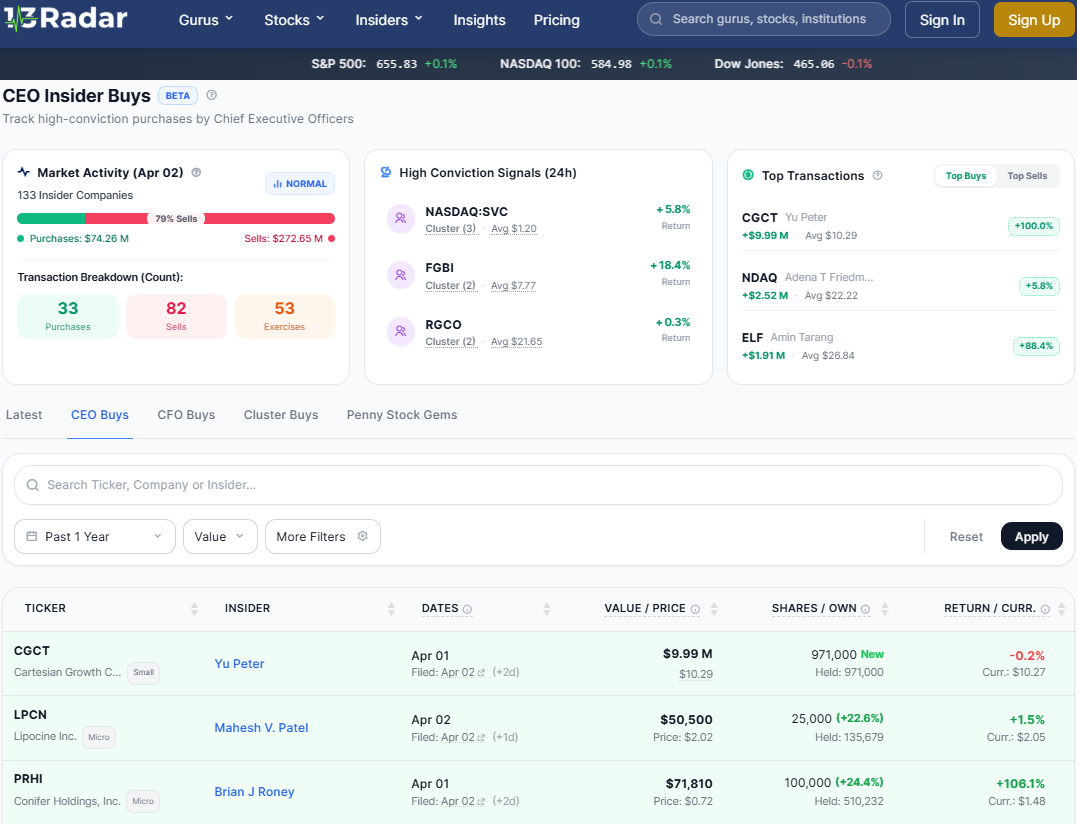
Task: Focus the Search Ticker, Company or Insider field
Action: pos(538,485)
